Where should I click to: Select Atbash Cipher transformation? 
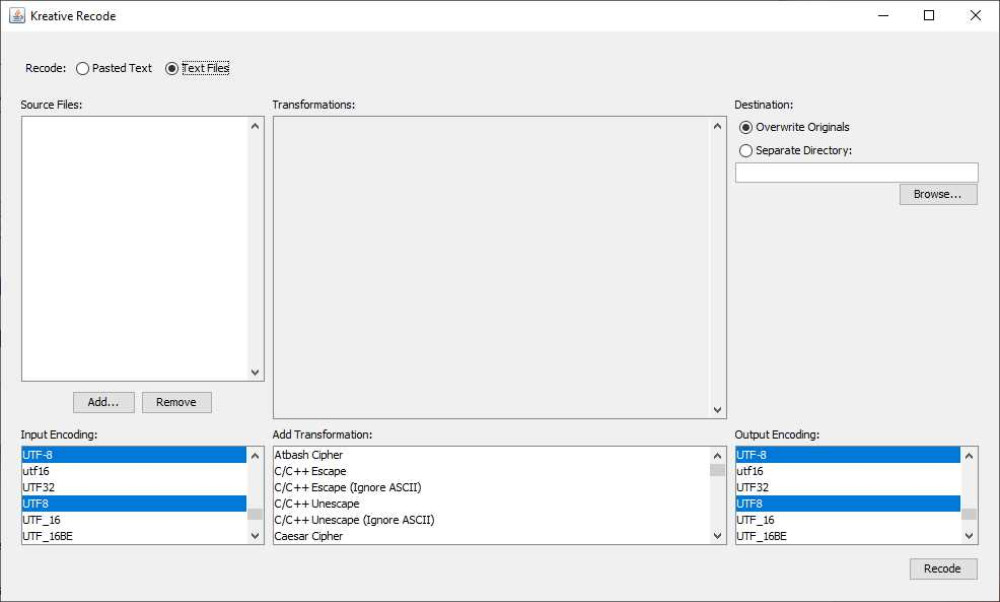(491, 455)
